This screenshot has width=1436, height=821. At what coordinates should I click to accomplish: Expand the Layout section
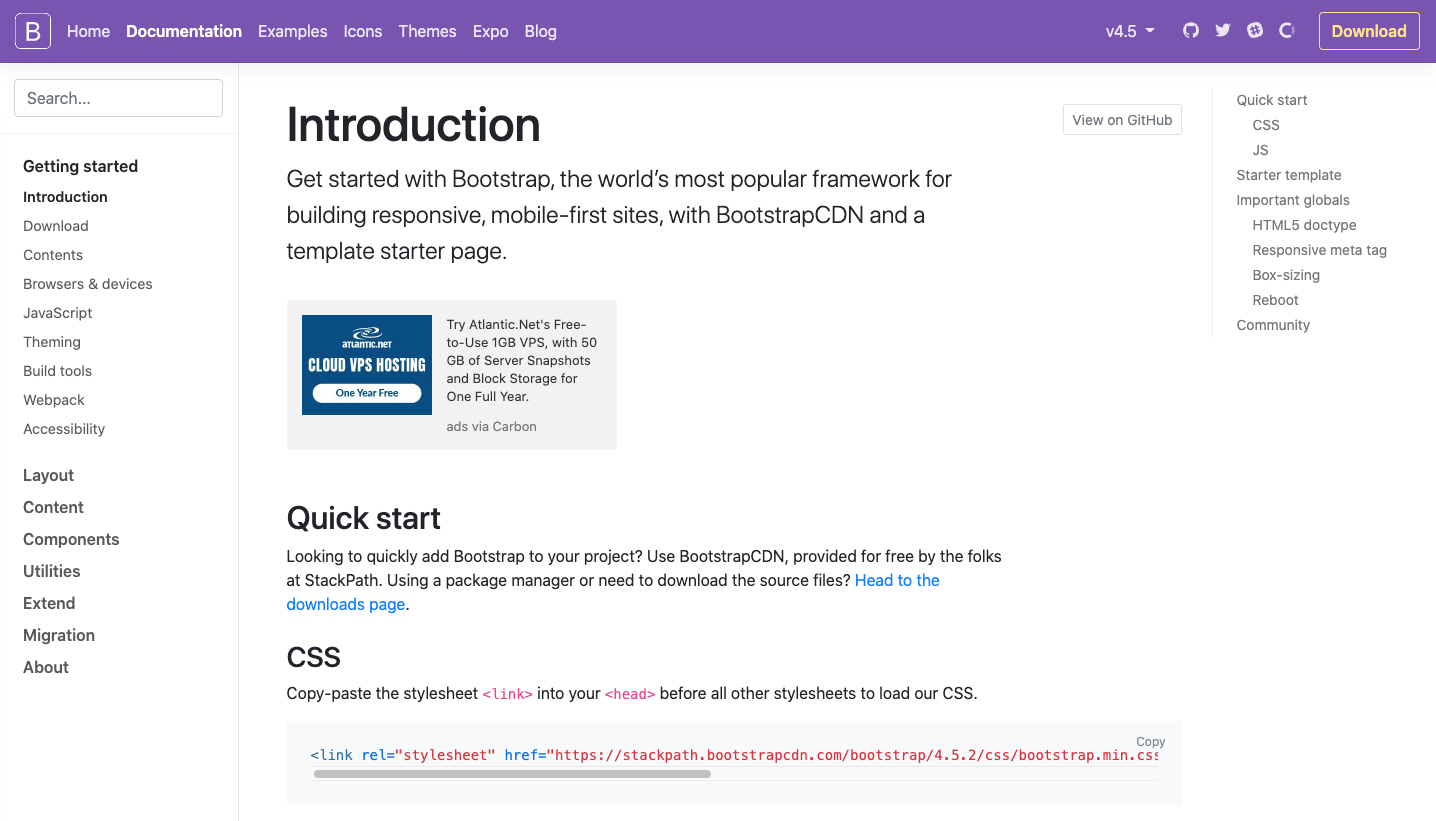pyautogui.click(x=48, y=475)
